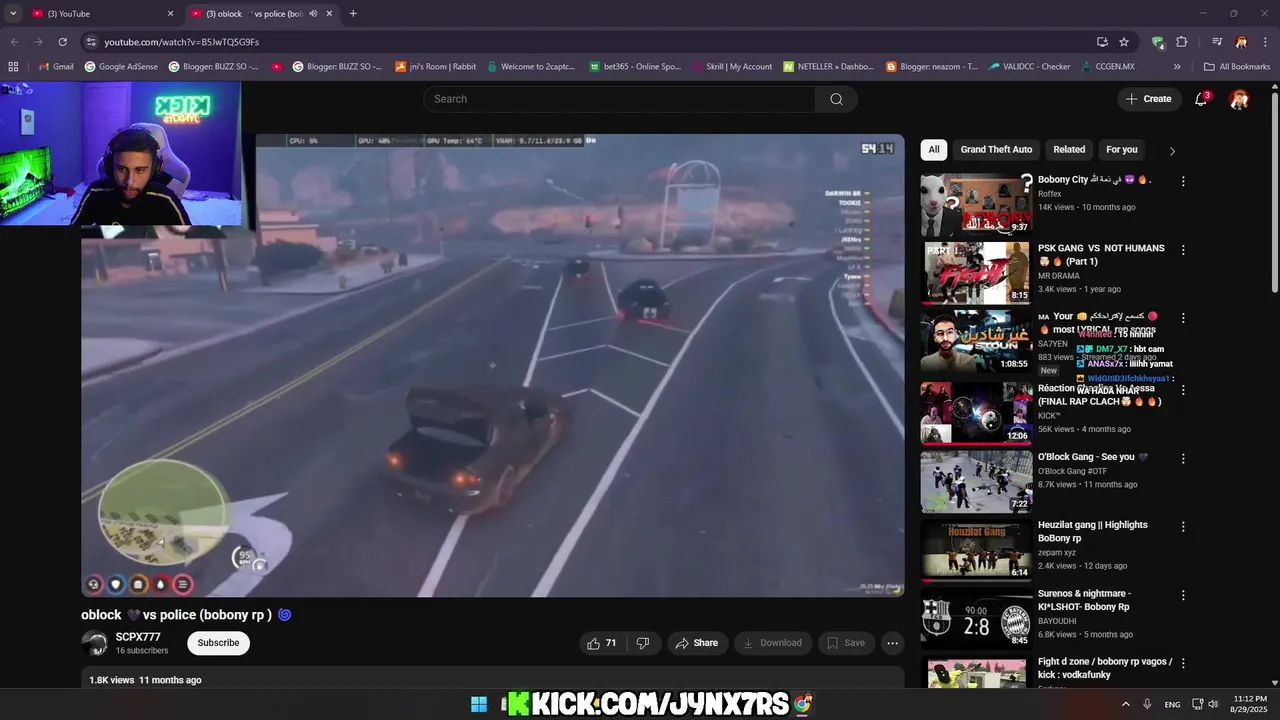Open Surenos & nightmare video thumbnail
This screenshot has height=720, width=1280.
coord(975,618)
